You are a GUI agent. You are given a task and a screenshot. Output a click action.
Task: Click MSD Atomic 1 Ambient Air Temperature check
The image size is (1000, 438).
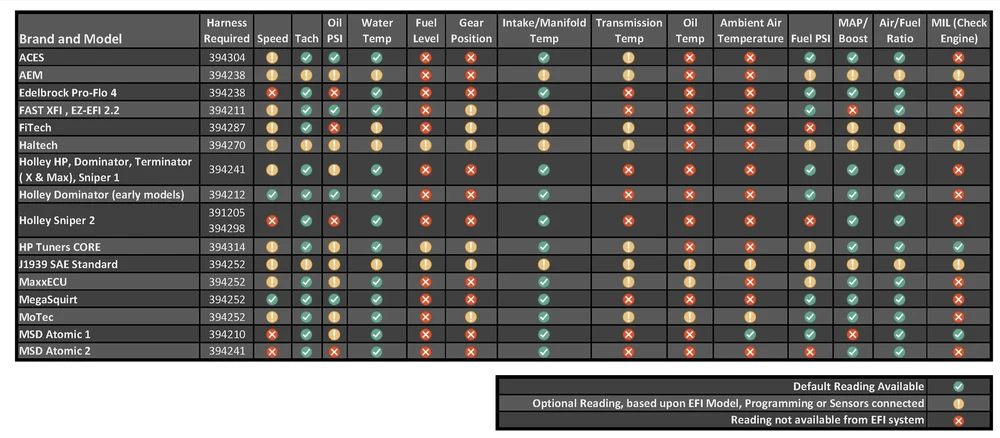750,334
